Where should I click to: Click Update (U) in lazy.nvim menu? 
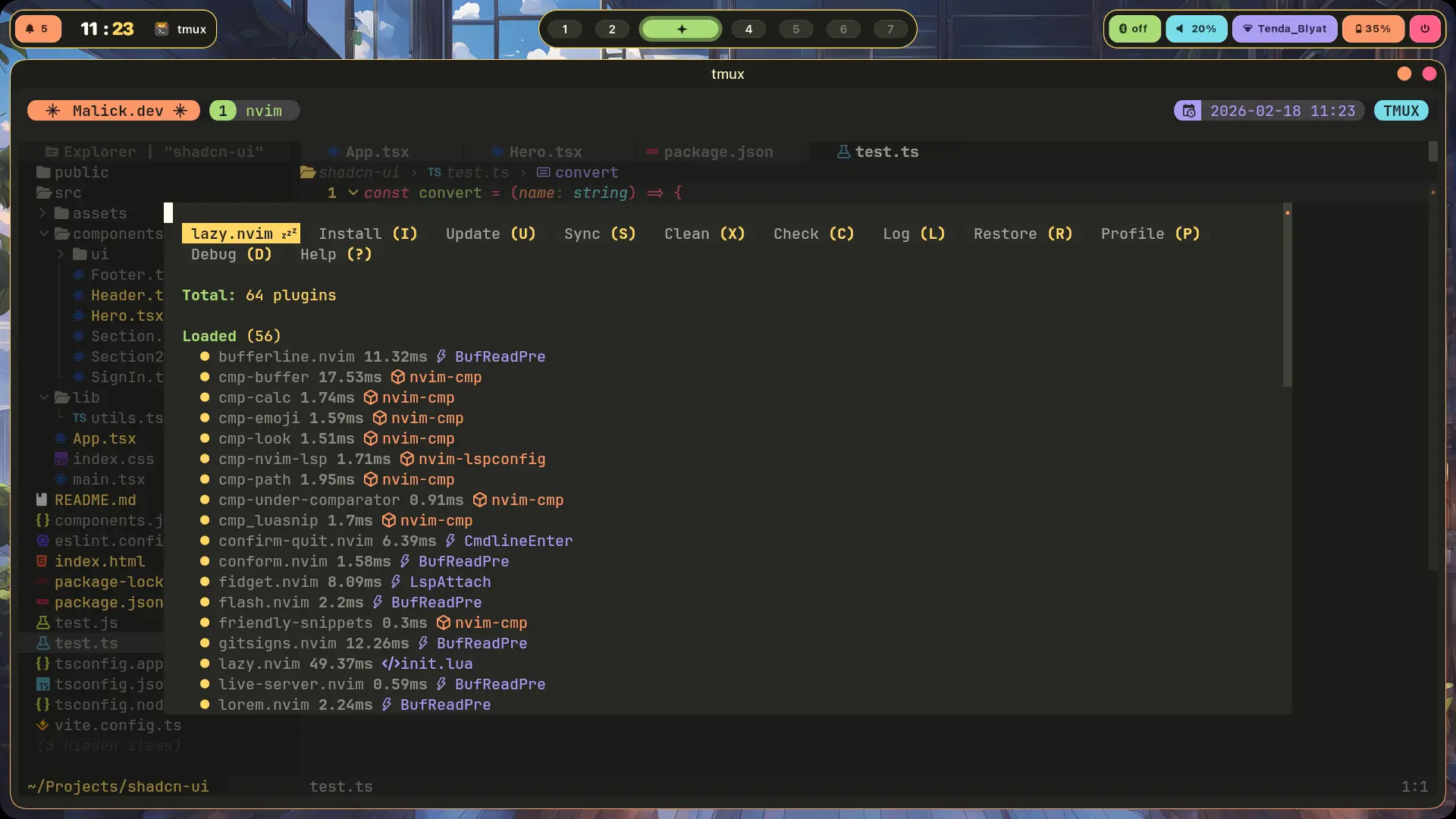point(491,234)
